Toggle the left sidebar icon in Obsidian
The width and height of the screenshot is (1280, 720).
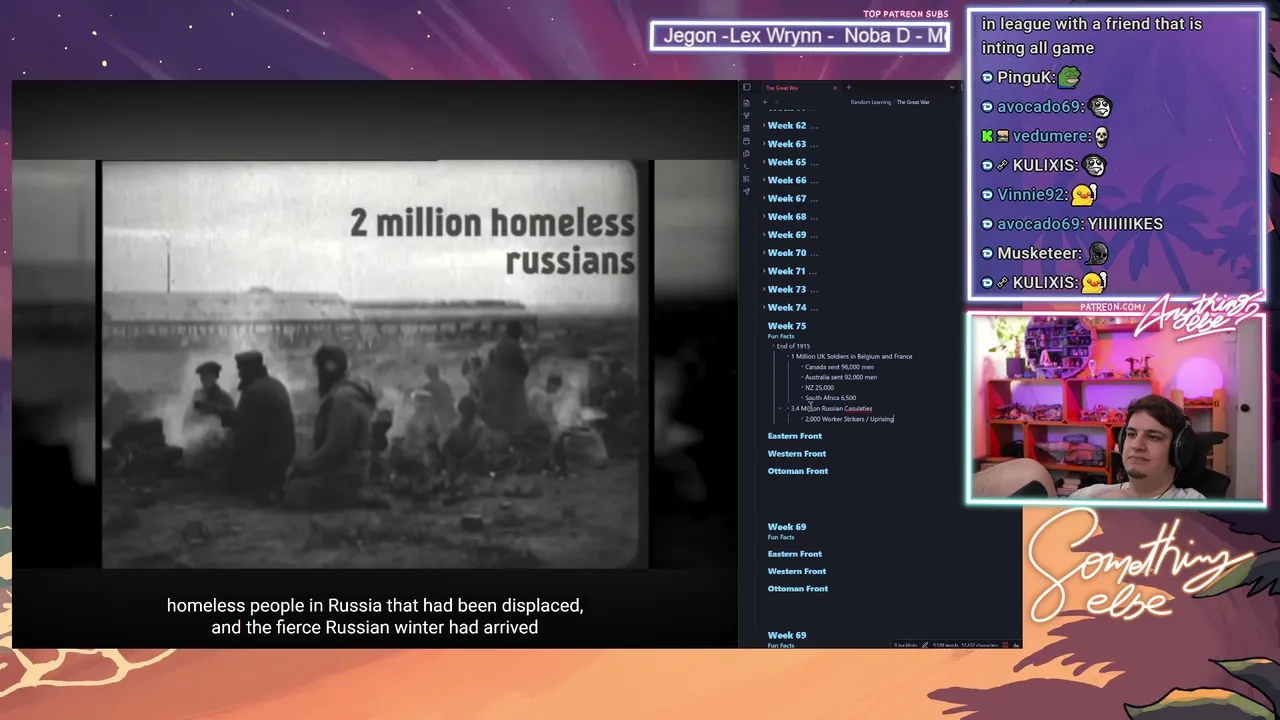(746, 87)
